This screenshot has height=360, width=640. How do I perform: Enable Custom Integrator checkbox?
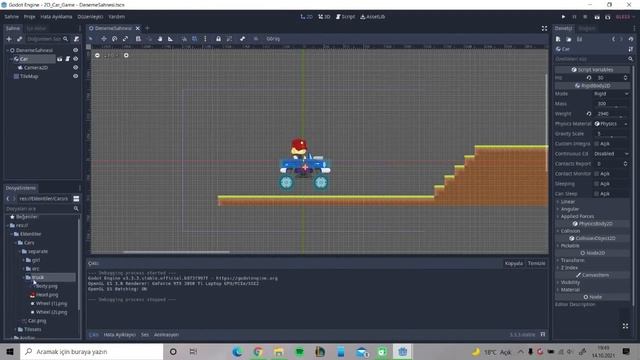(x=597, y=144)
